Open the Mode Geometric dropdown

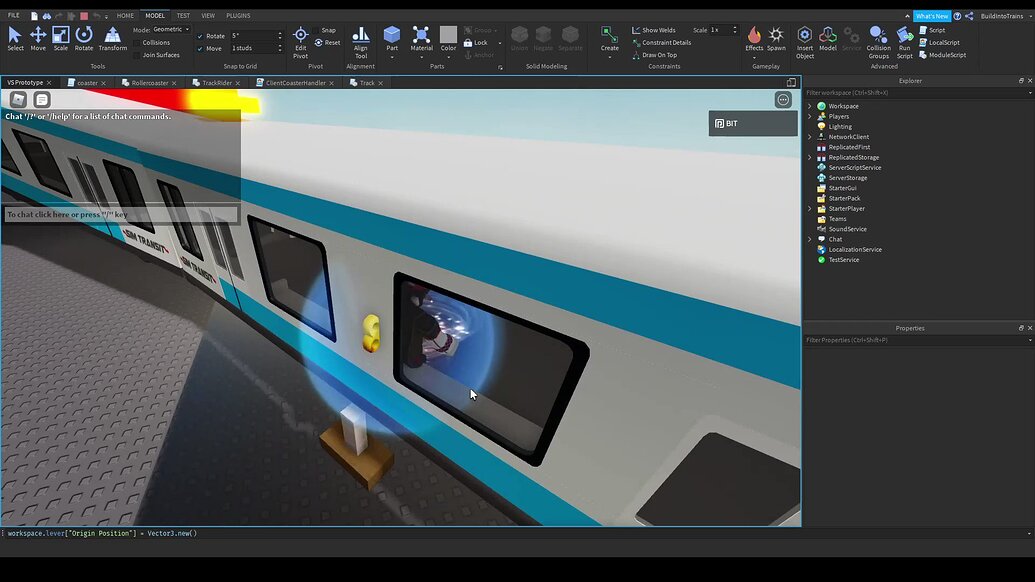pyautogui.click(x=171, y=30)
